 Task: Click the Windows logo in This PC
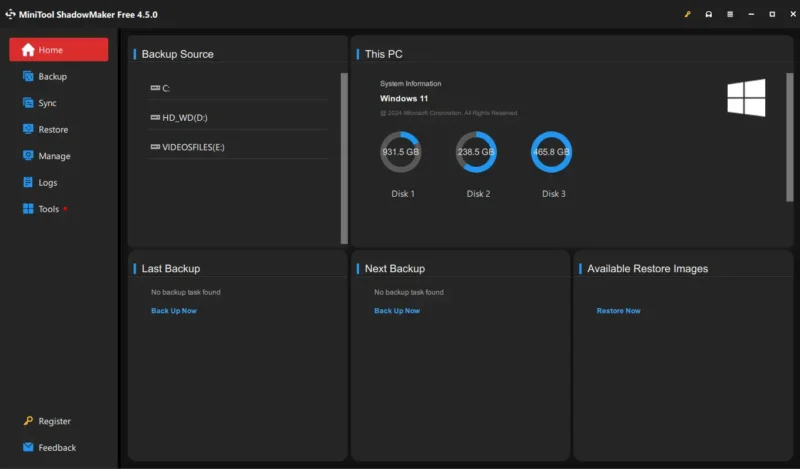click(x=746, y=97)
